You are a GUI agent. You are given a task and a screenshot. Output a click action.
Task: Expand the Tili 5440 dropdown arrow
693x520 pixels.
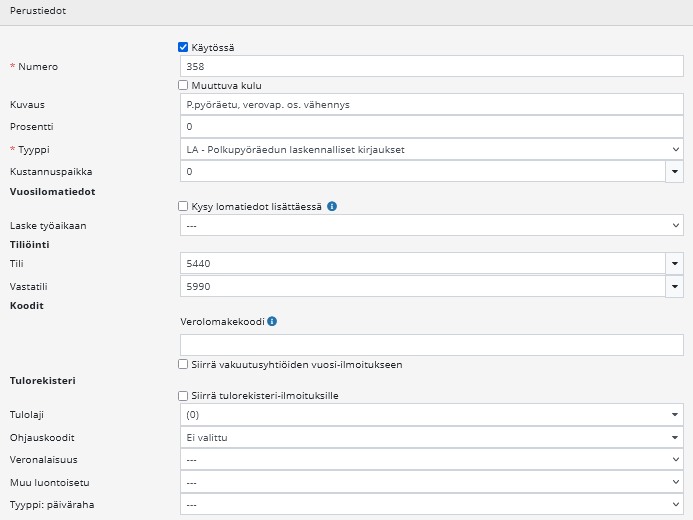click(675, 264)
